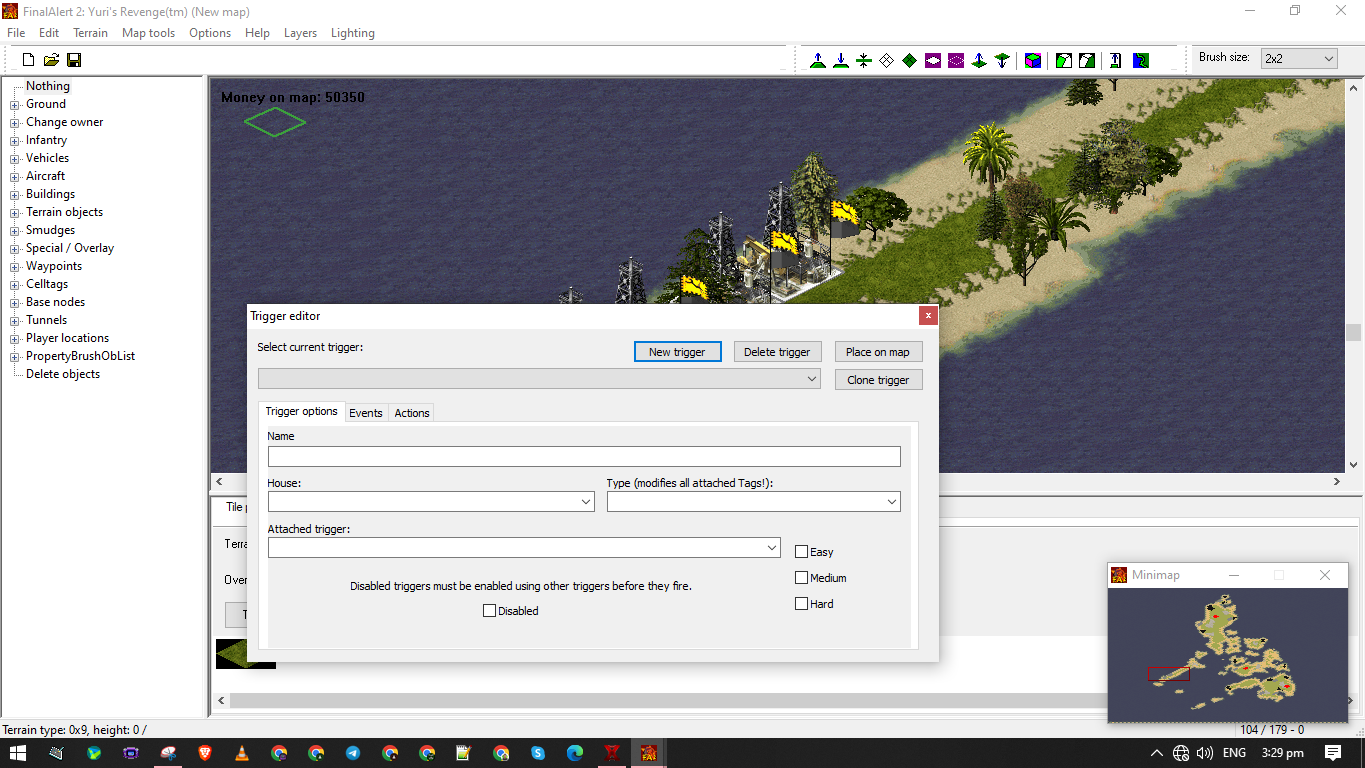
Task: Click the map view right scroll arrow
Action: click(1337, 481)
